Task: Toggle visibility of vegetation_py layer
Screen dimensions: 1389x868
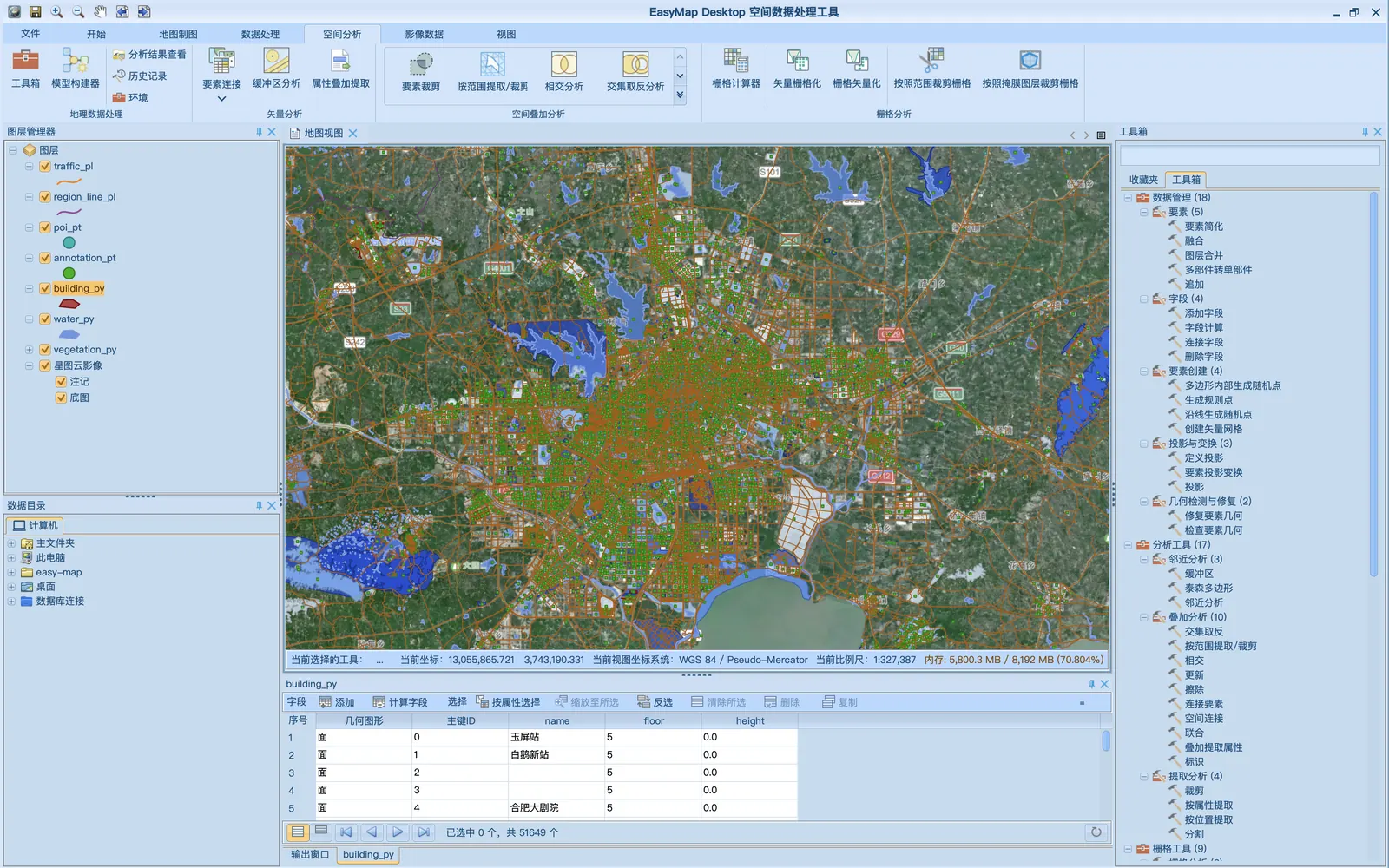Action: tap(45, 350)
